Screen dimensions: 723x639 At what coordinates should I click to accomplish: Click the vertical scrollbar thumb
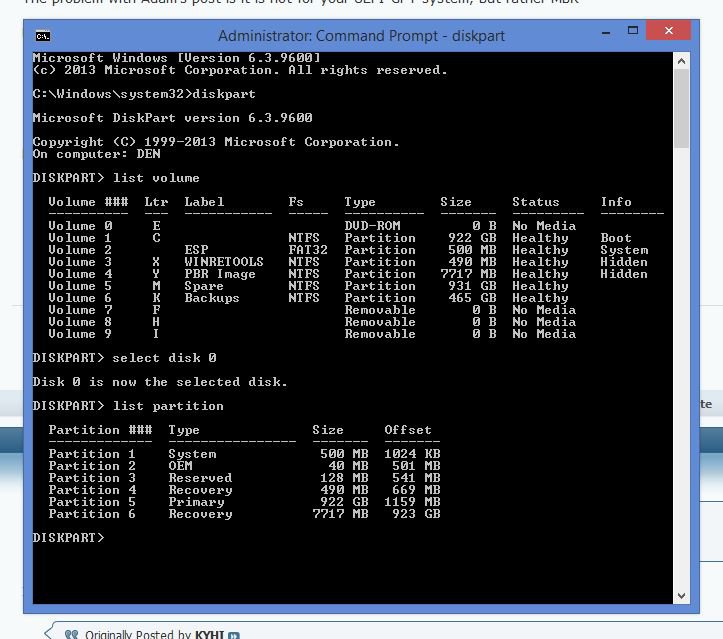[x=682, y=109]
